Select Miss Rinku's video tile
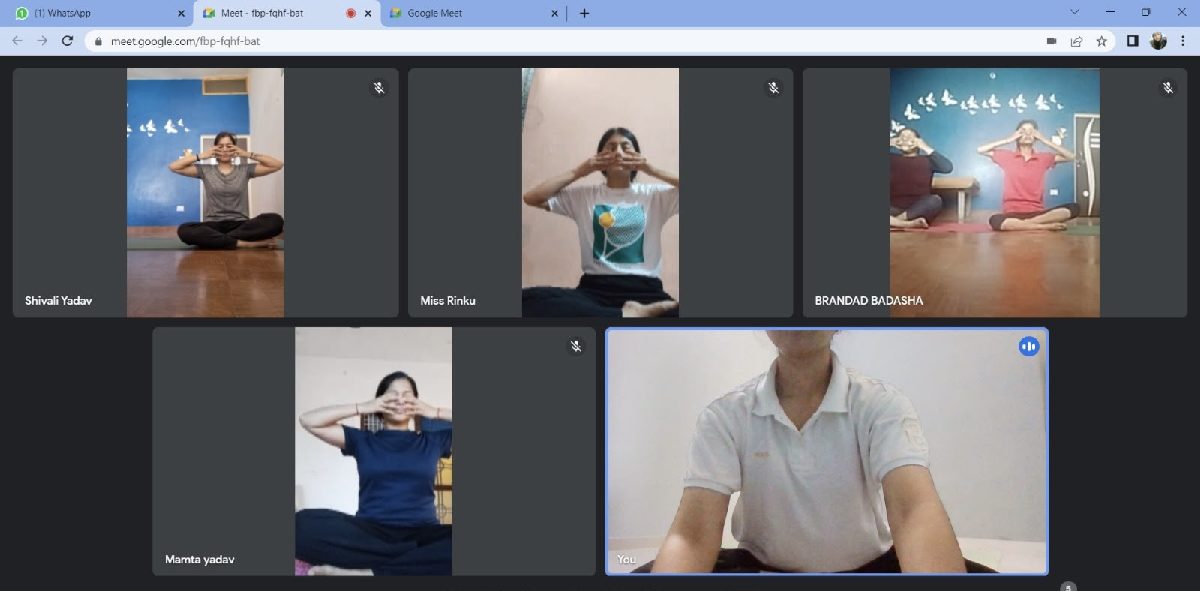This screenshot has height=591, width=1200. click(600, 192)
